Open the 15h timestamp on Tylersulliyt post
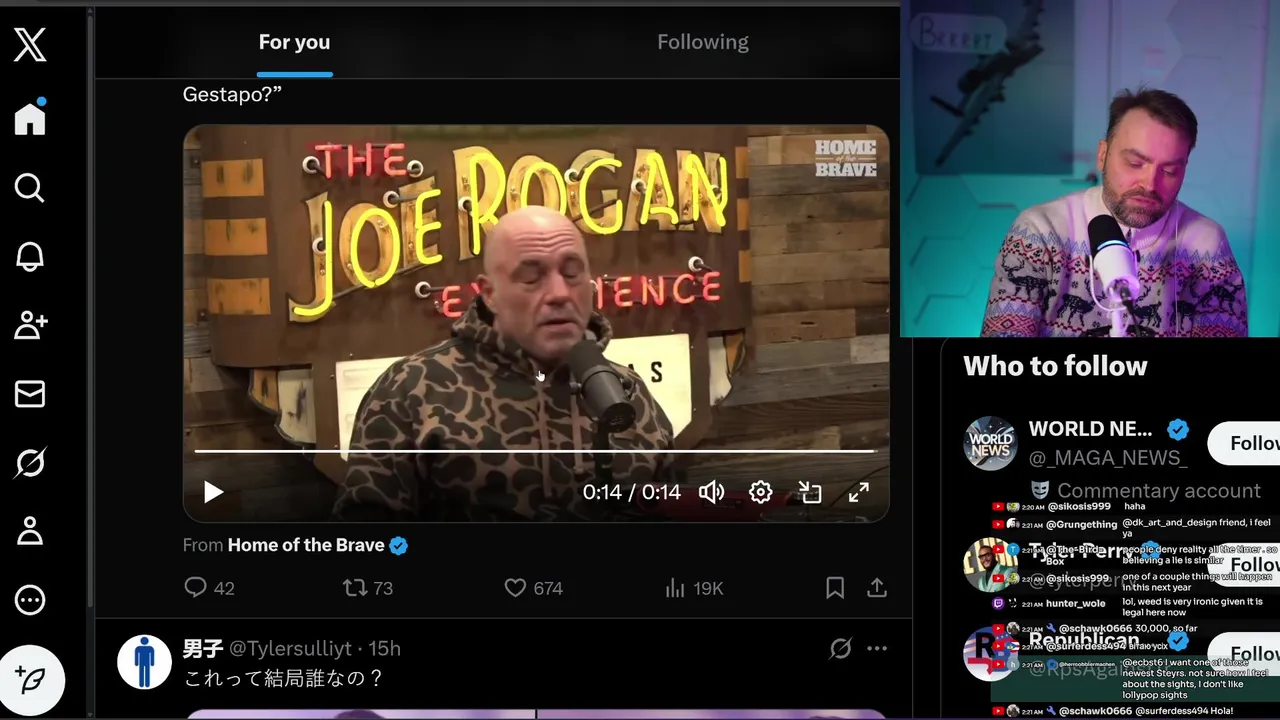 click(x=385, y=649)
